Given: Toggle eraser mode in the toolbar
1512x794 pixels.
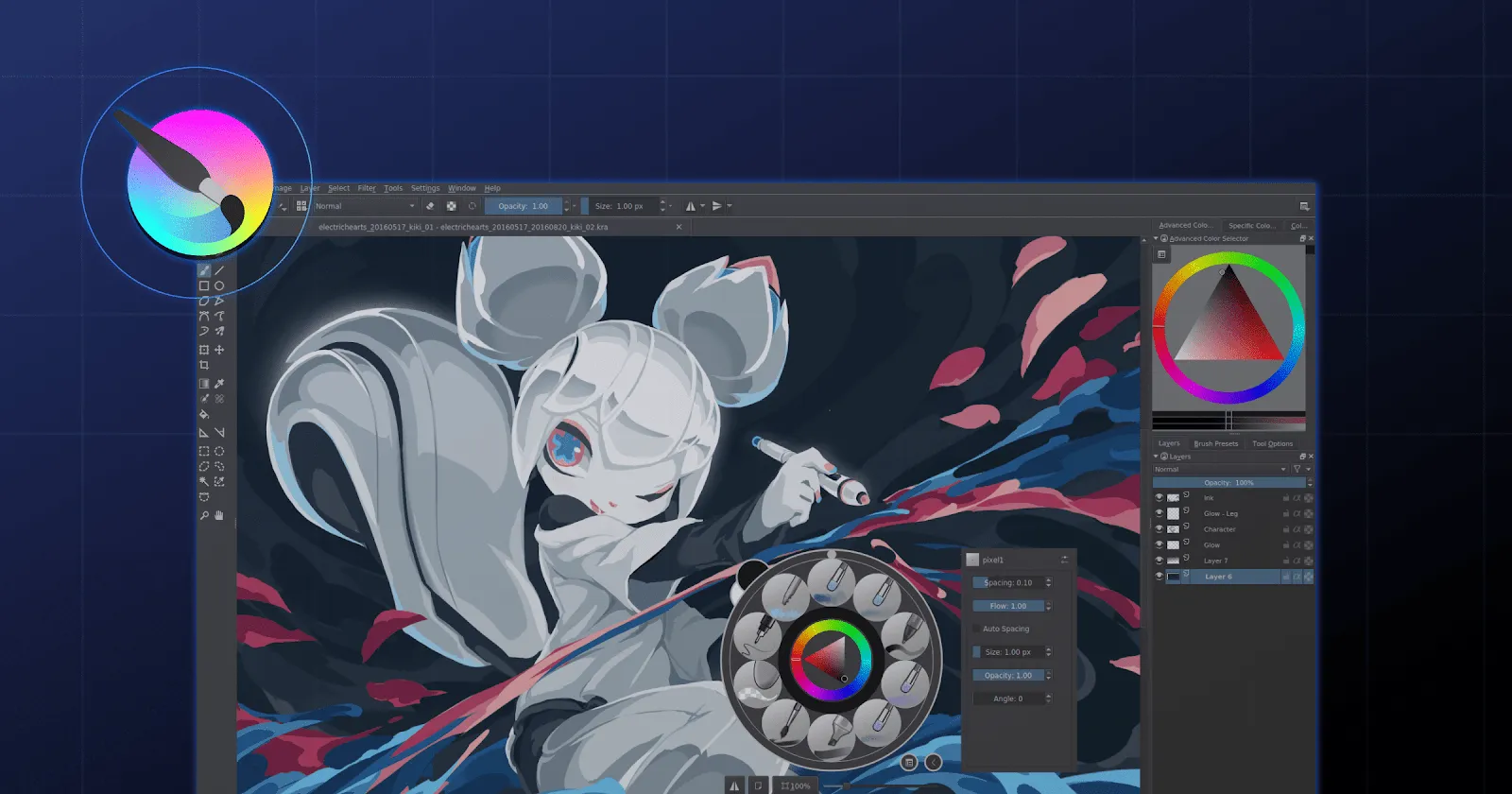Looking at the screenshot, I should [430, 205].
